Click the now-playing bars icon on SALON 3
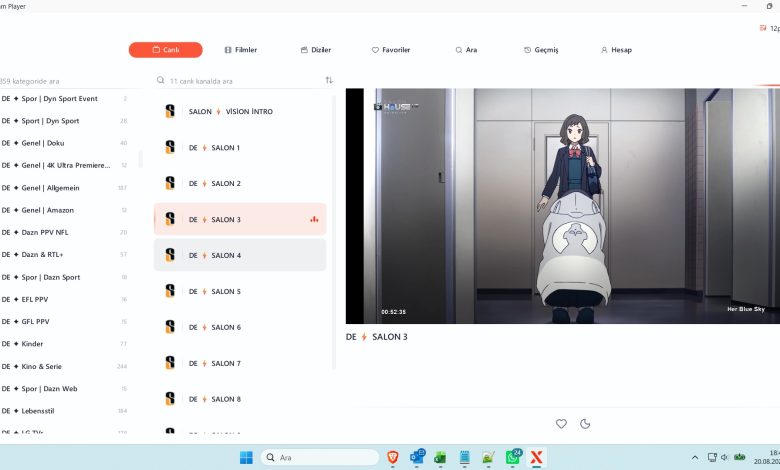The image size is (780, 470). tap(314, 219)
